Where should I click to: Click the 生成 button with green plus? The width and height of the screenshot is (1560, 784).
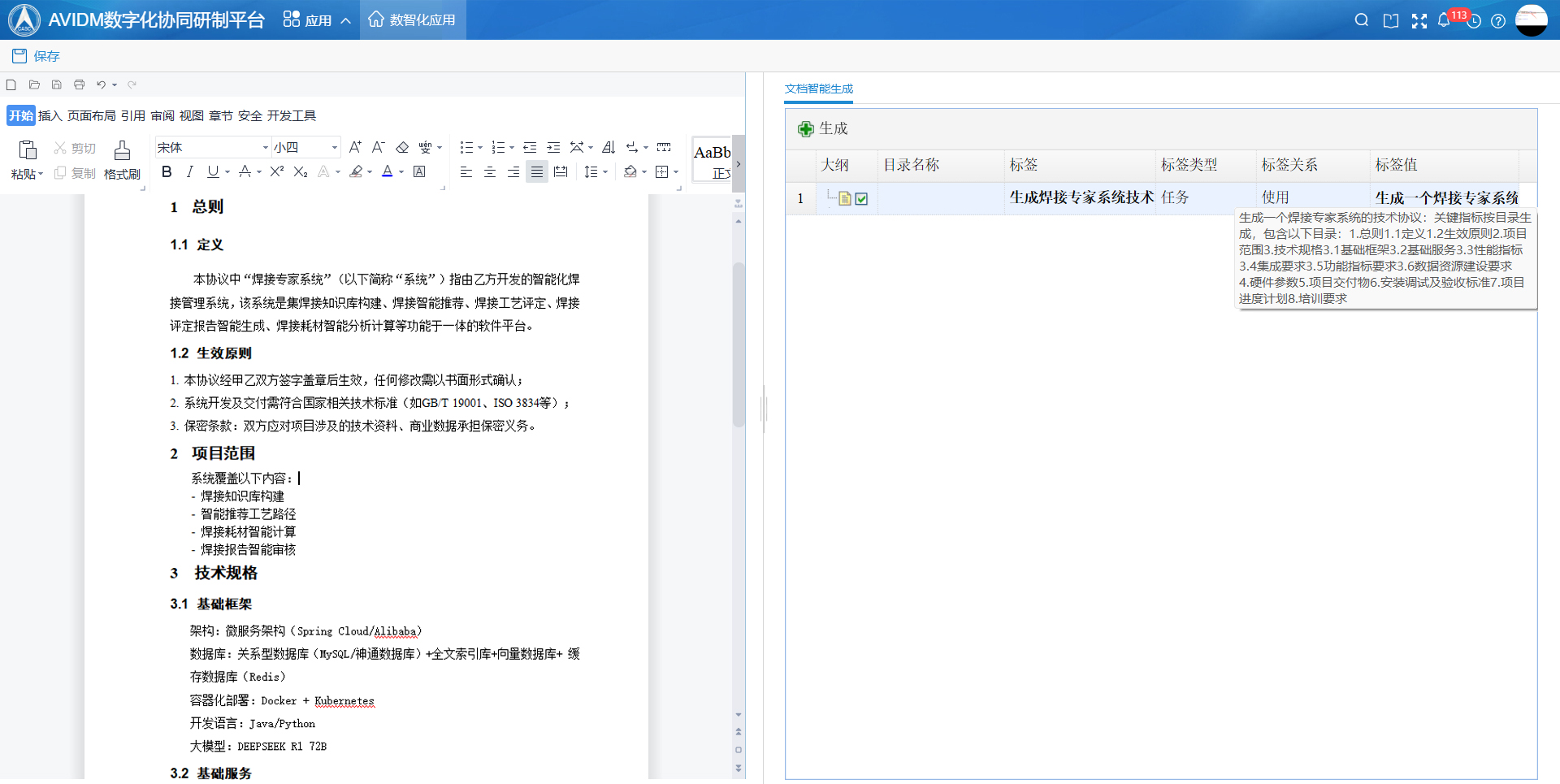pos(823,128)
